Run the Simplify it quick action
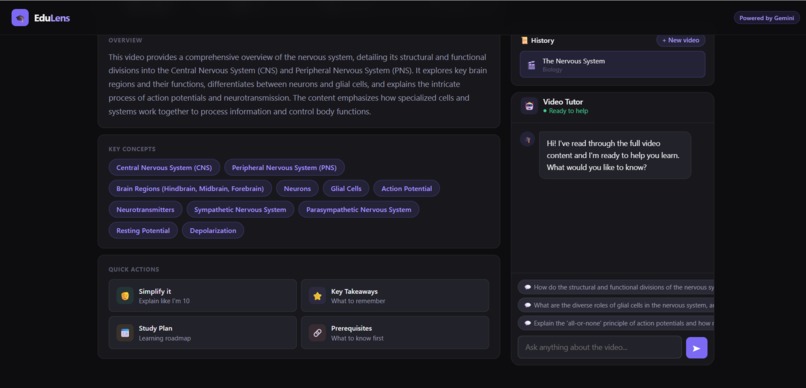This screenshot has width=806, height=388. [203, 295]
